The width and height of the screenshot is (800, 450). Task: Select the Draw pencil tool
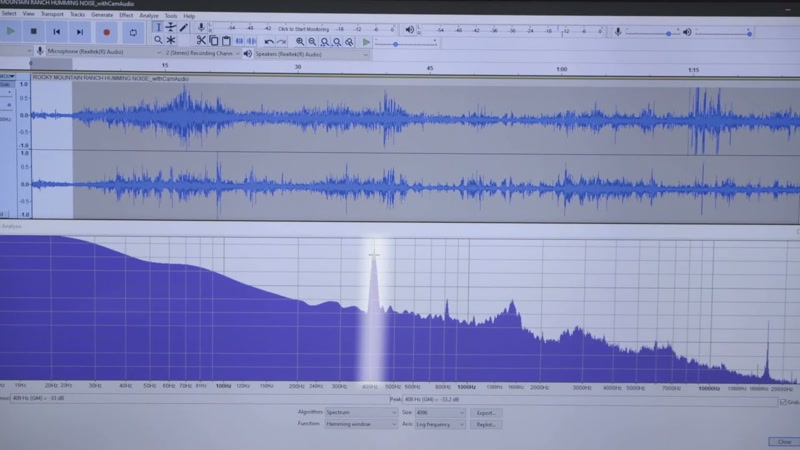(184, 28)
